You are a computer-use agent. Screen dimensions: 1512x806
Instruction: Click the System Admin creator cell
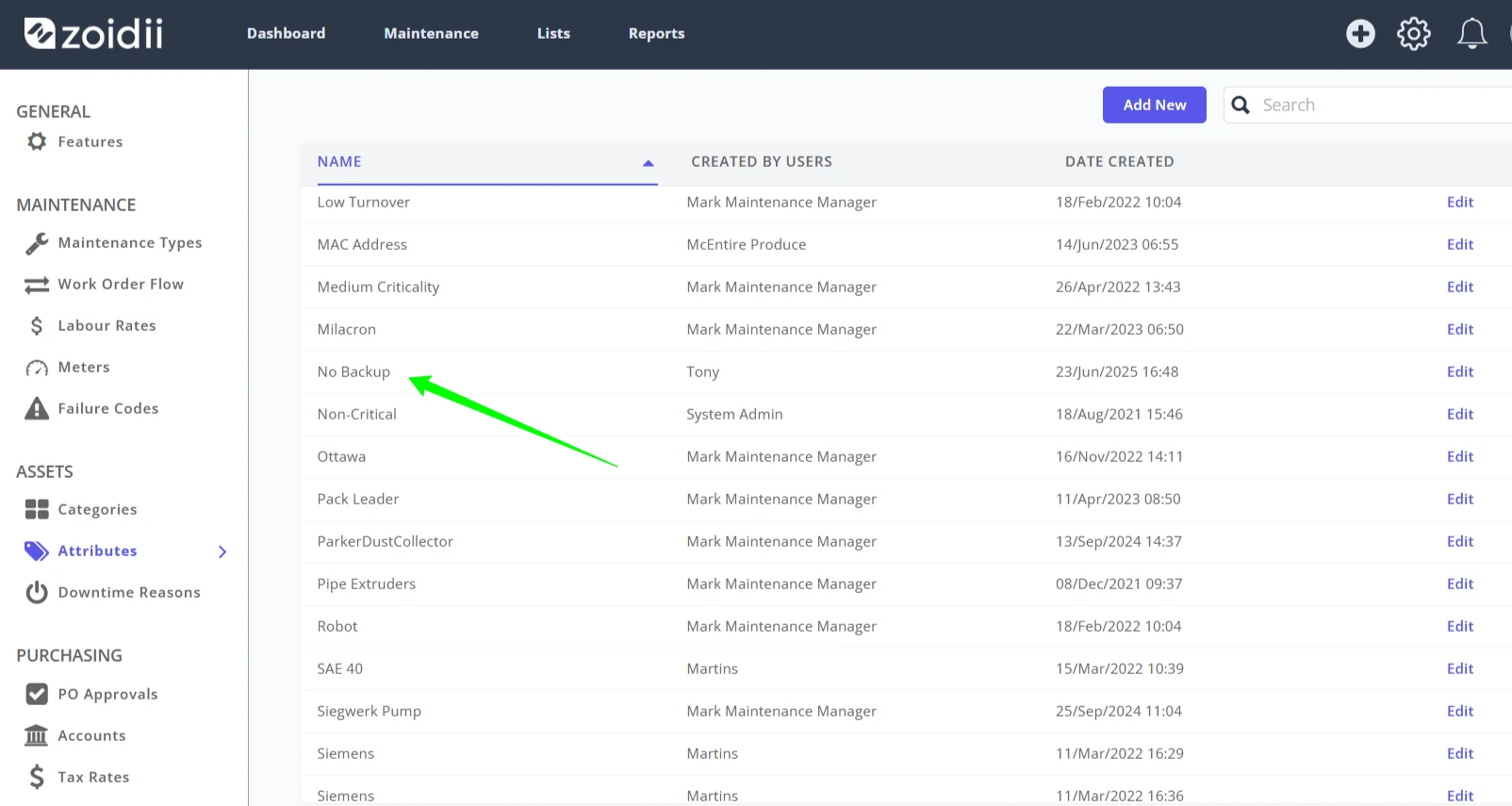734,415
